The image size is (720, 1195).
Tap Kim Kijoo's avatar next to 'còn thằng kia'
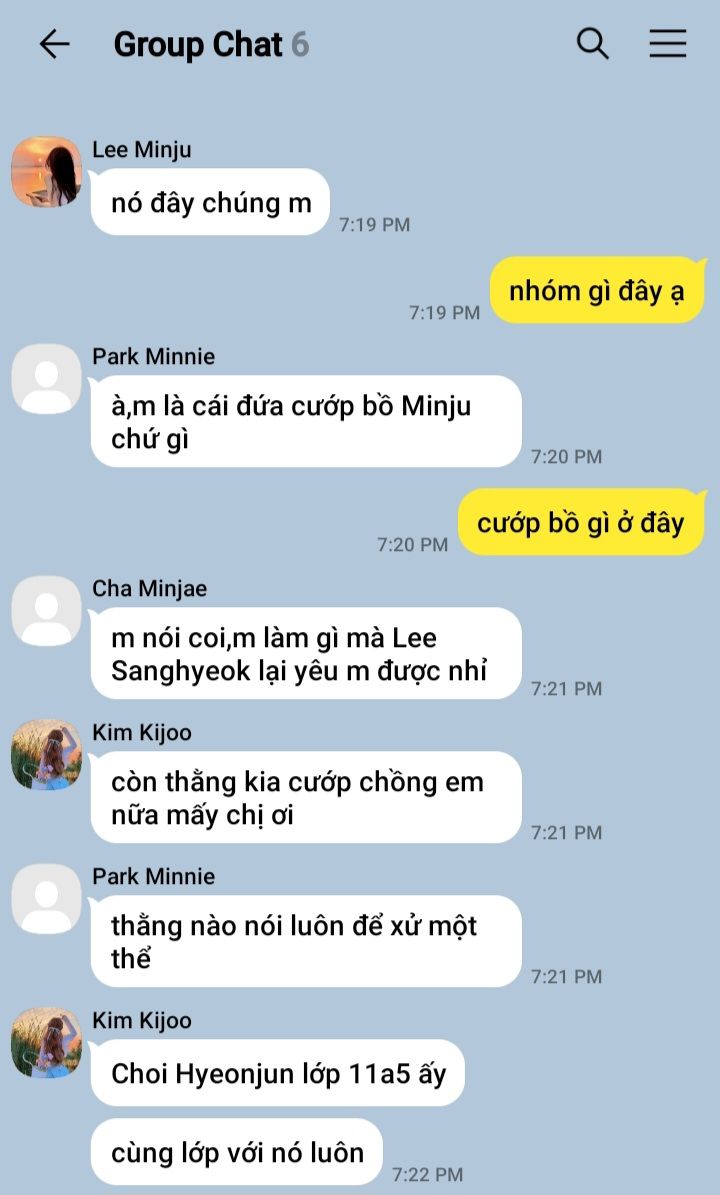coord(46,754)
